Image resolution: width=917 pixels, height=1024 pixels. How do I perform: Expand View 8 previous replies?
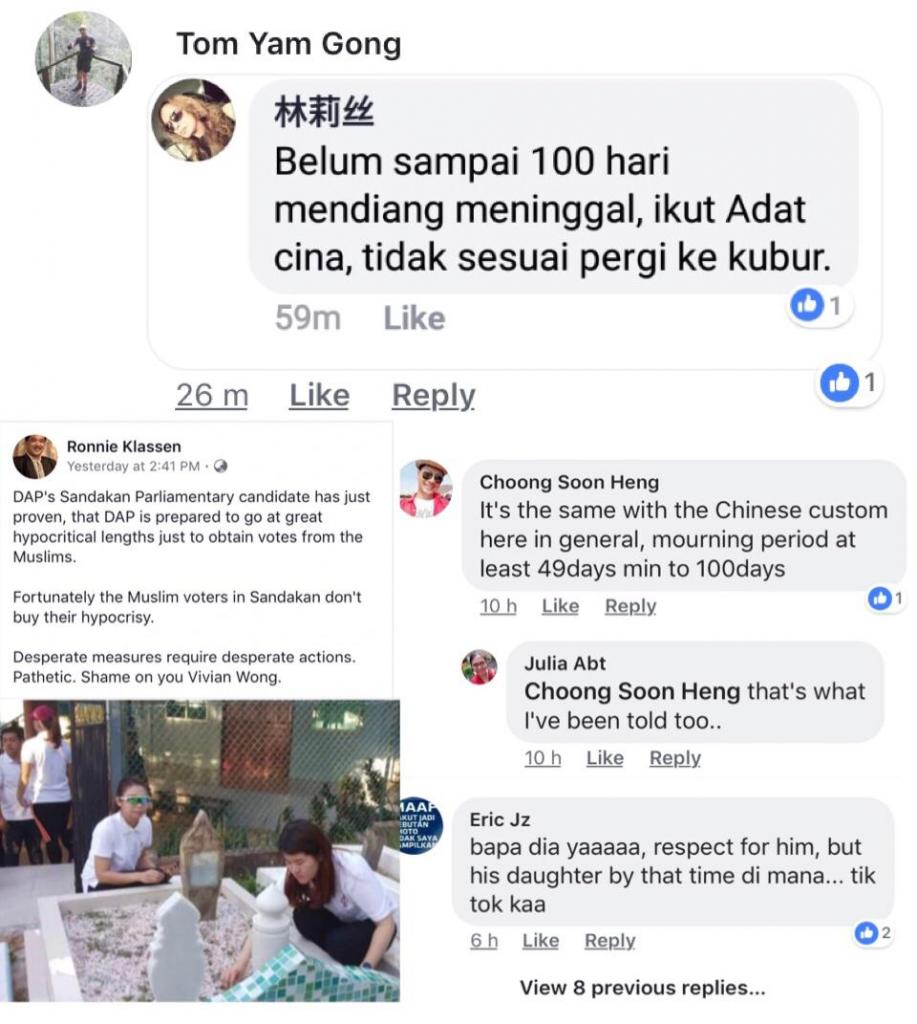642,987
